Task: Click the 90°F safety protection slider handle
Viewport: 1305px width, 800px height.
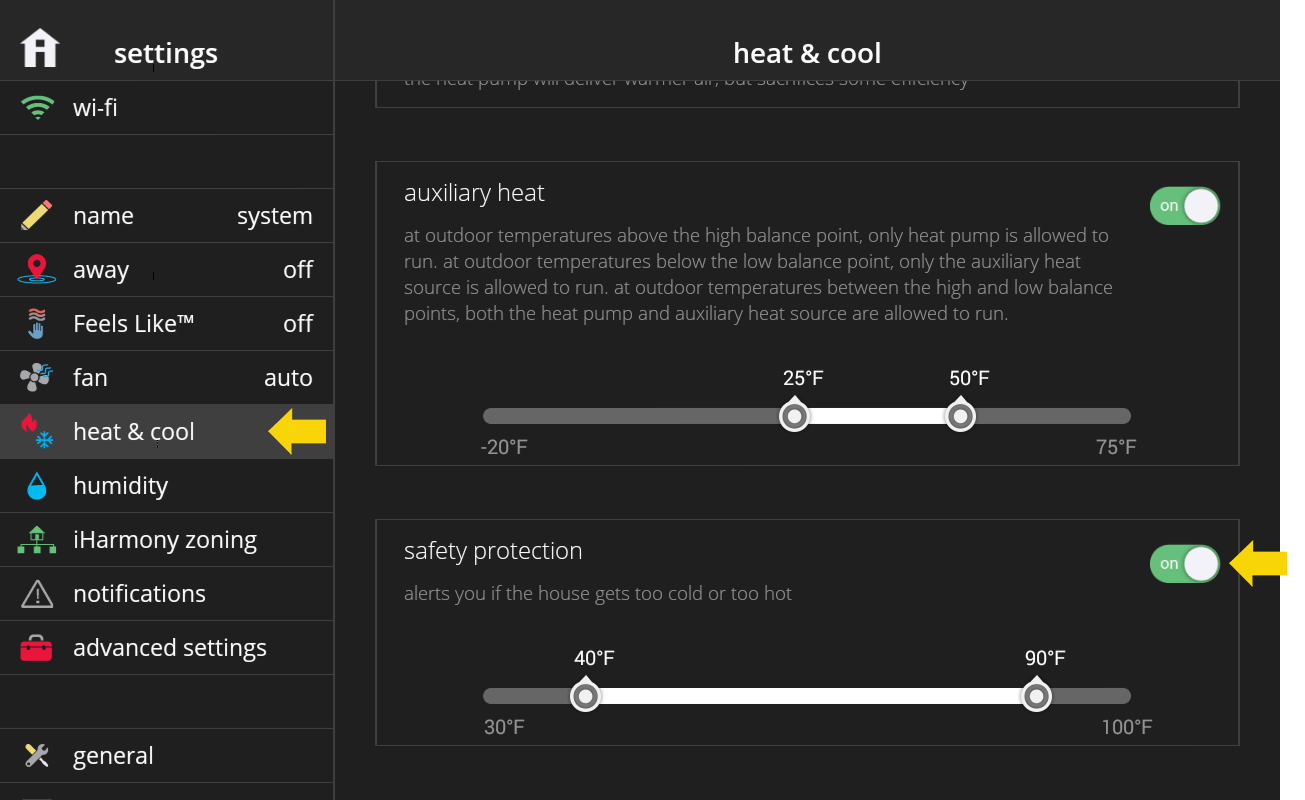Action: (1037, 695)
